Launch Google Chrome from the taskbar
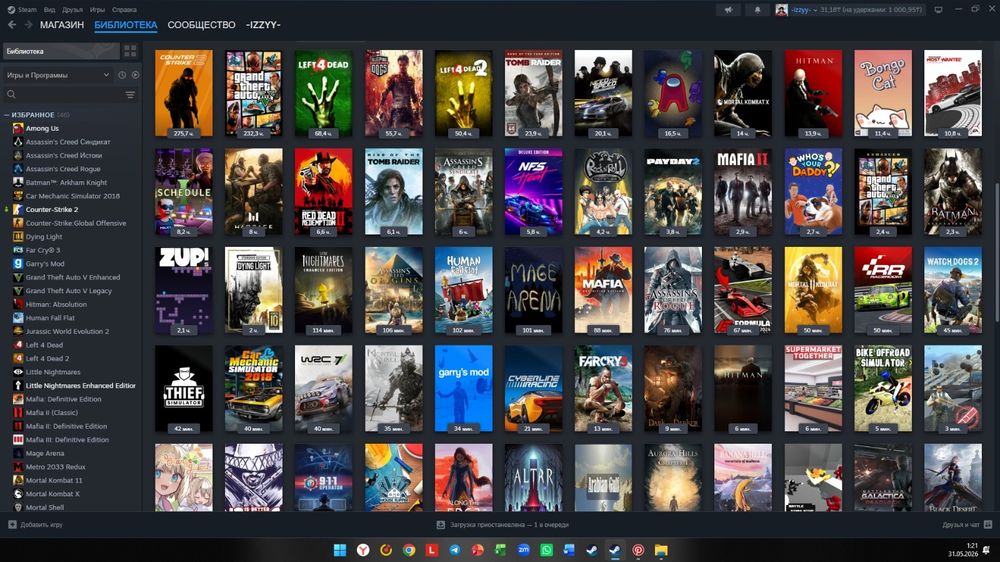The image size is (1000, 562). tap(409, 550)
